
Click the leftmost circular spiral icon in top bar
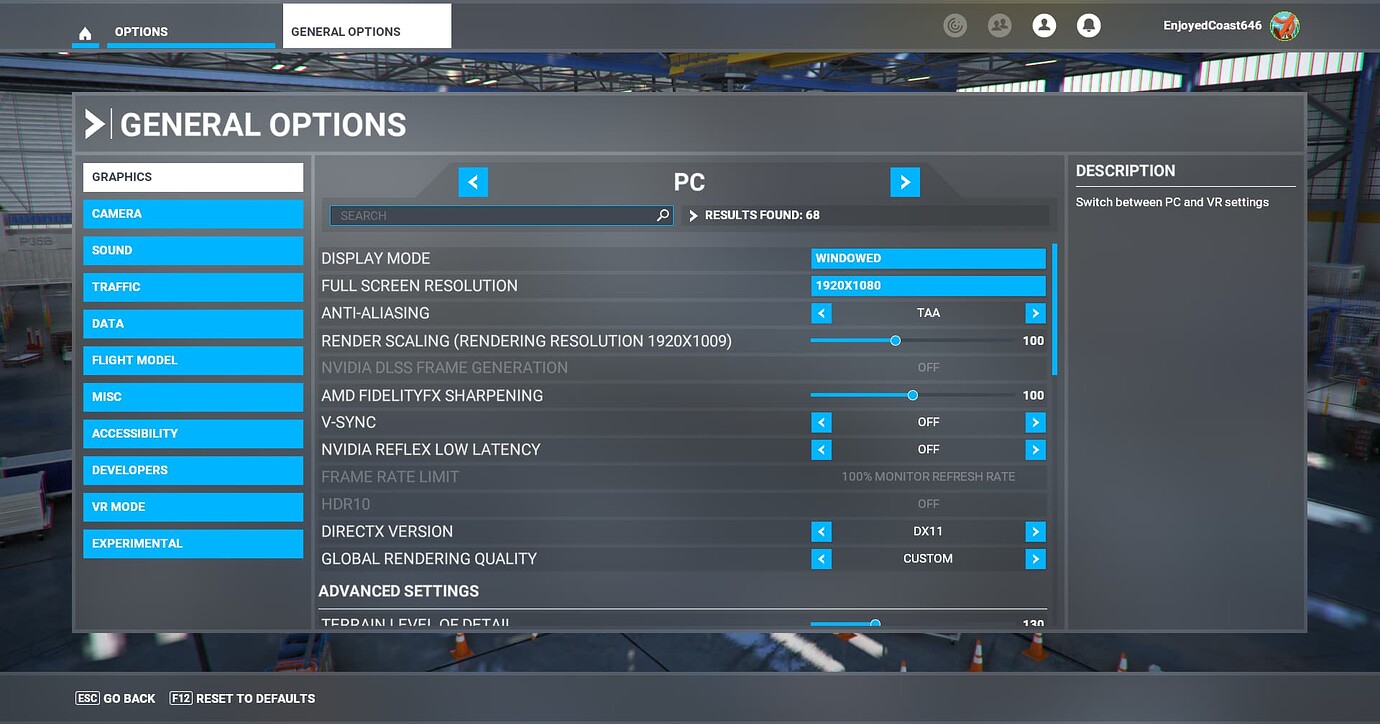click(x=955, y=25)
